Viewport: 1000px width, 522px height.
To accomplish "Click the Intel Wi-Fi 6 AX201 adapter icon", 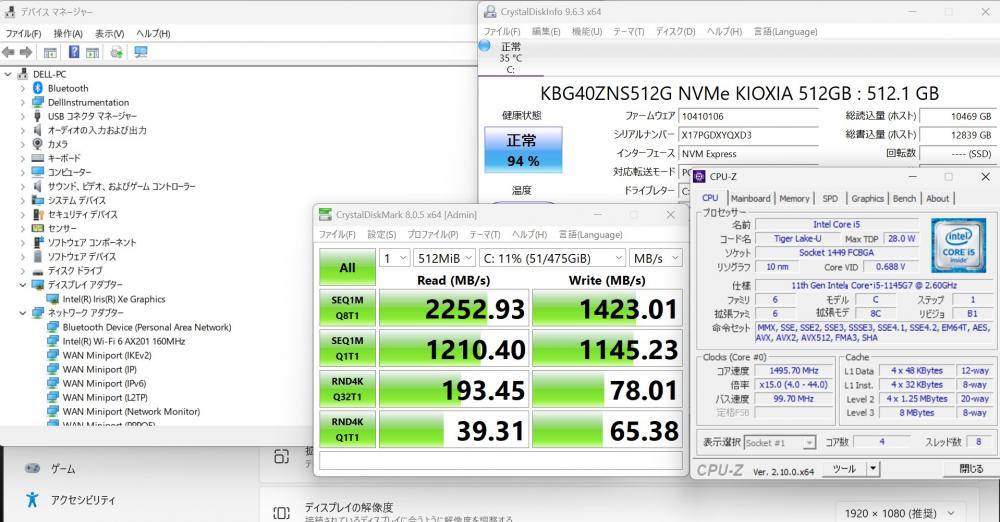I will pyautogui.click(x=52, y=341).
